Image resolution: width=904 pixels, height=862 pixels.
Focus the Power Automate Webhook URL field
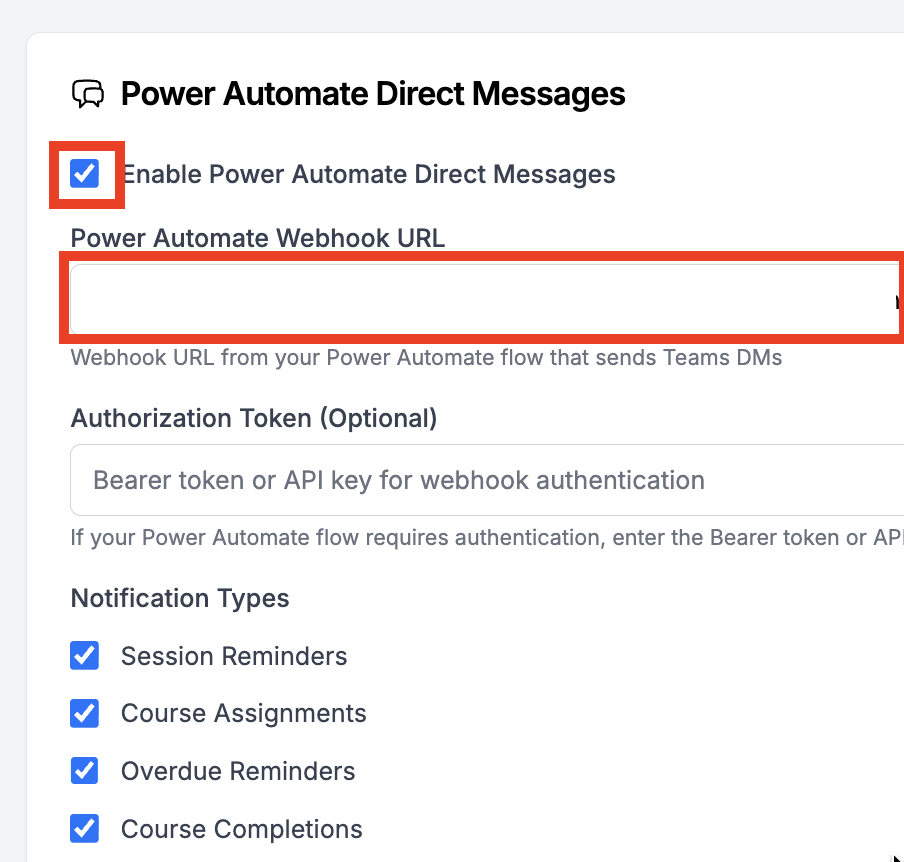coord(480,298)
